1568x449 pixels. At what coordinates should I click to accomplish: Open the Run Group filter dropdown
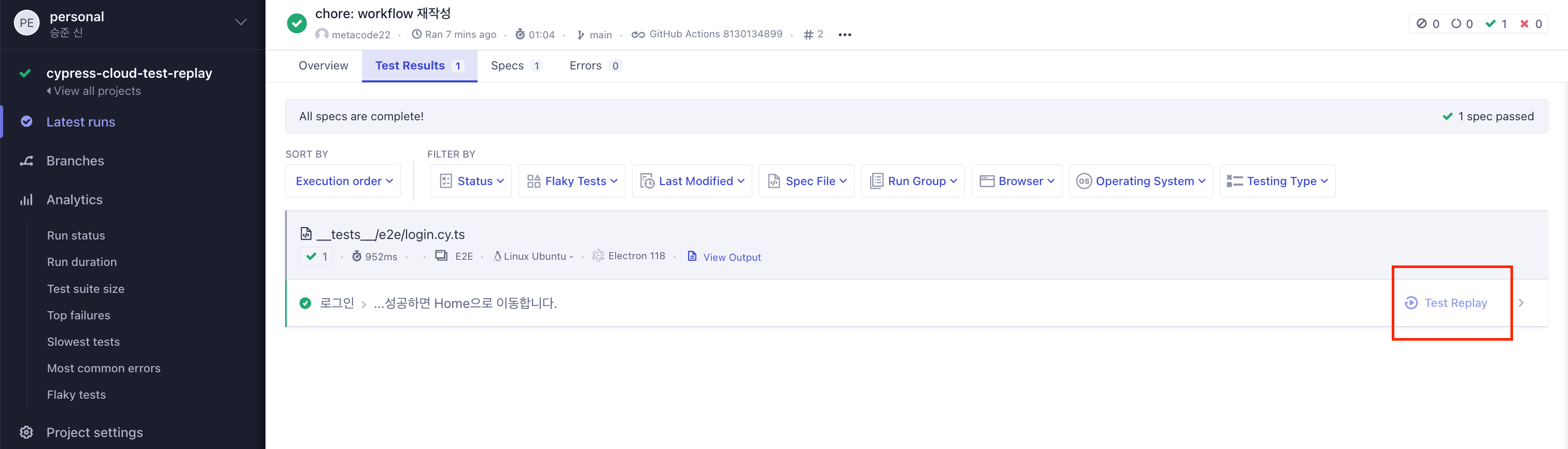pos(913,181)
